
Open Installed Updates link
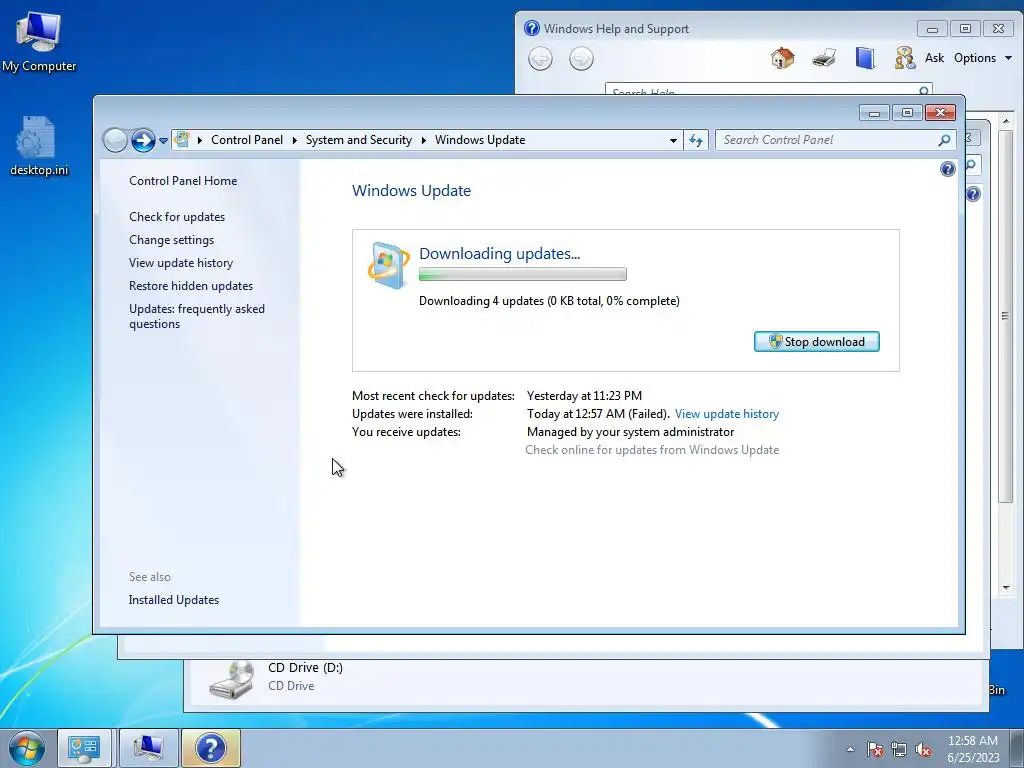point(174,600)
